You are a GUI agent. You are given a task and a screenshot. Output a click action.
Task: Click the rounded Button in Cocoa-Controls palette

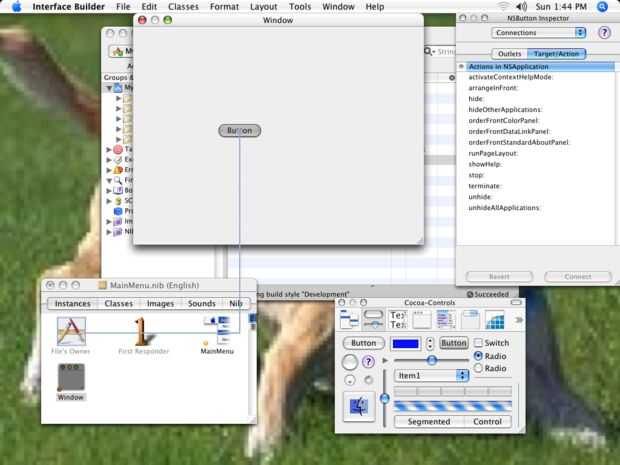coord(364,343)
